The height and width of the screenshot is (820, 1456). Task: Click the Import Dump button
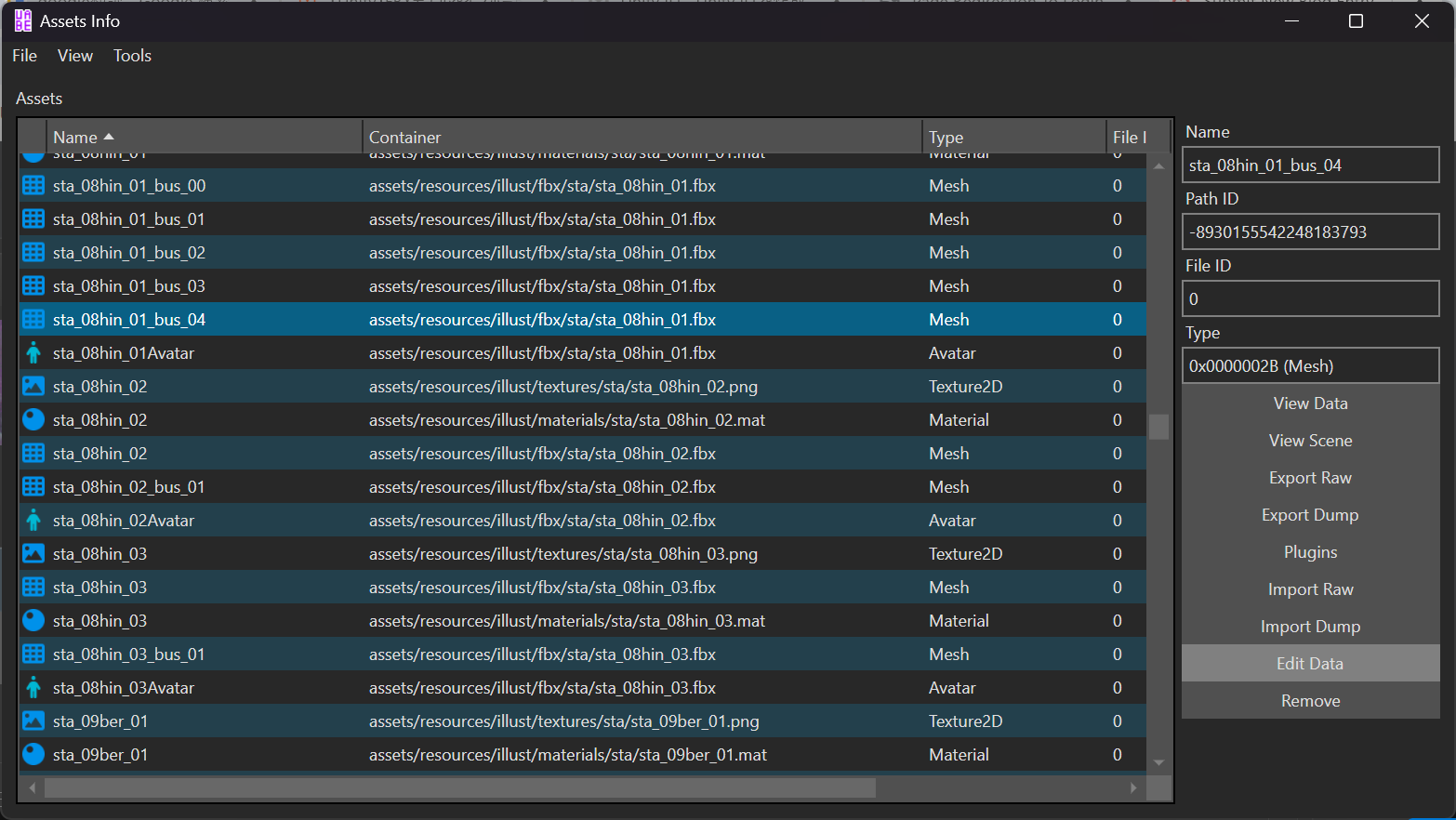[x=1311, y=626]
